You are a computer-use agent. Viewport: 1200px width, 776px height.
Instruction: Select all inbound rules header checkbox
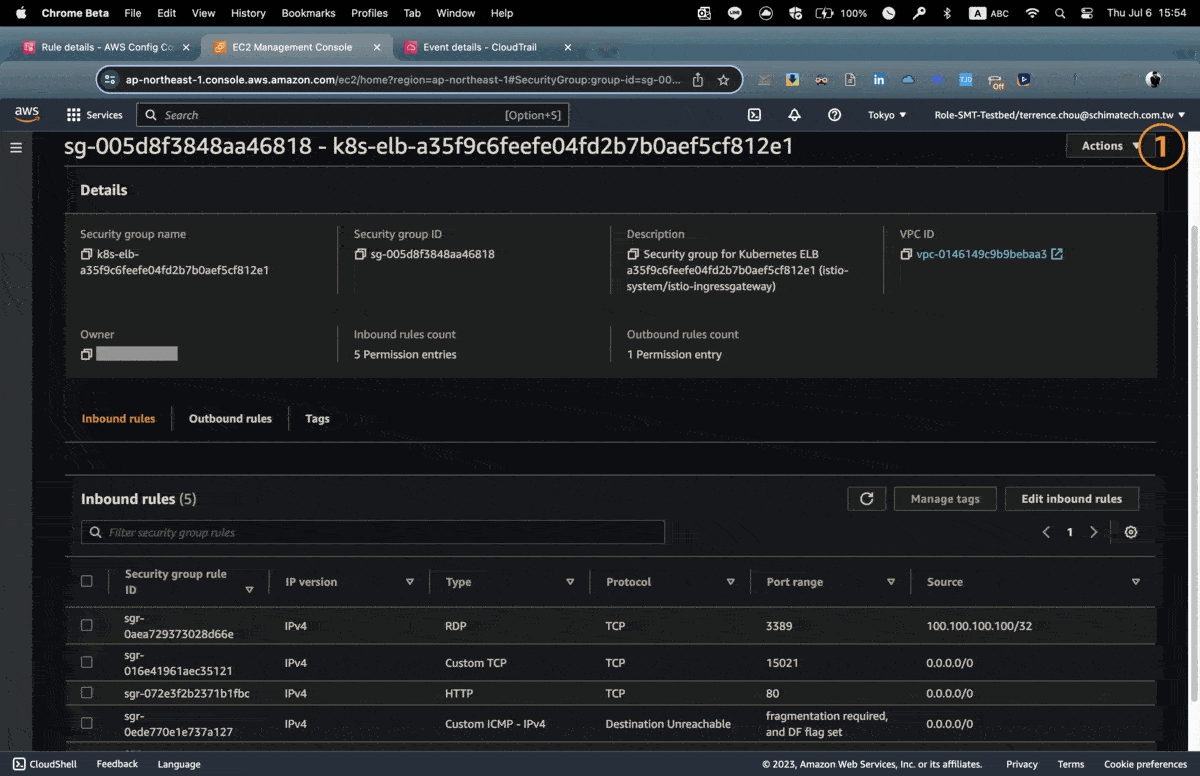click(x=87, y=580)
